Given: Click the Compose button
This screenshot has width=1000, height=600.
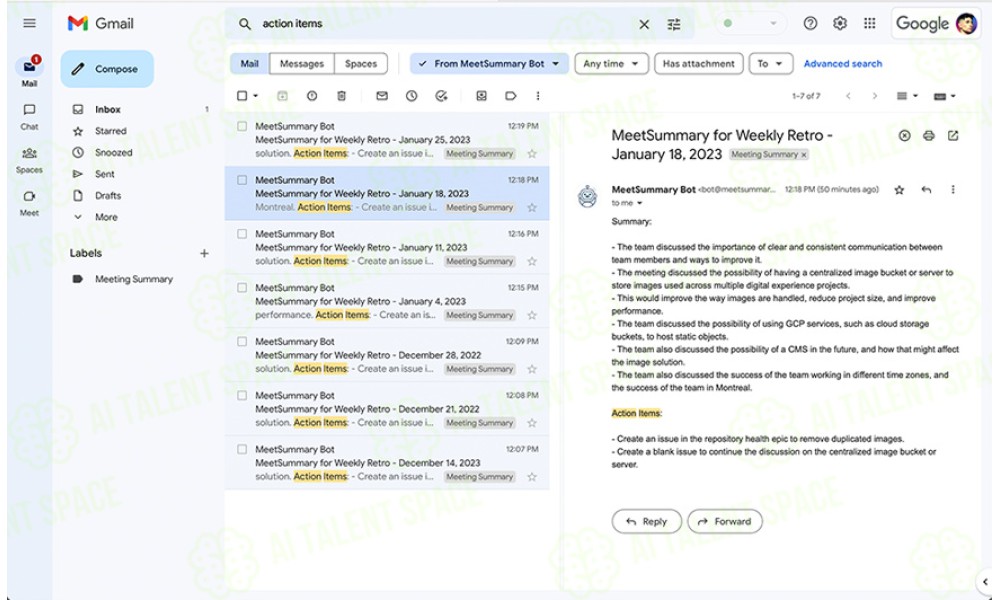Looking at the screenshot, I should pos(107,69).
